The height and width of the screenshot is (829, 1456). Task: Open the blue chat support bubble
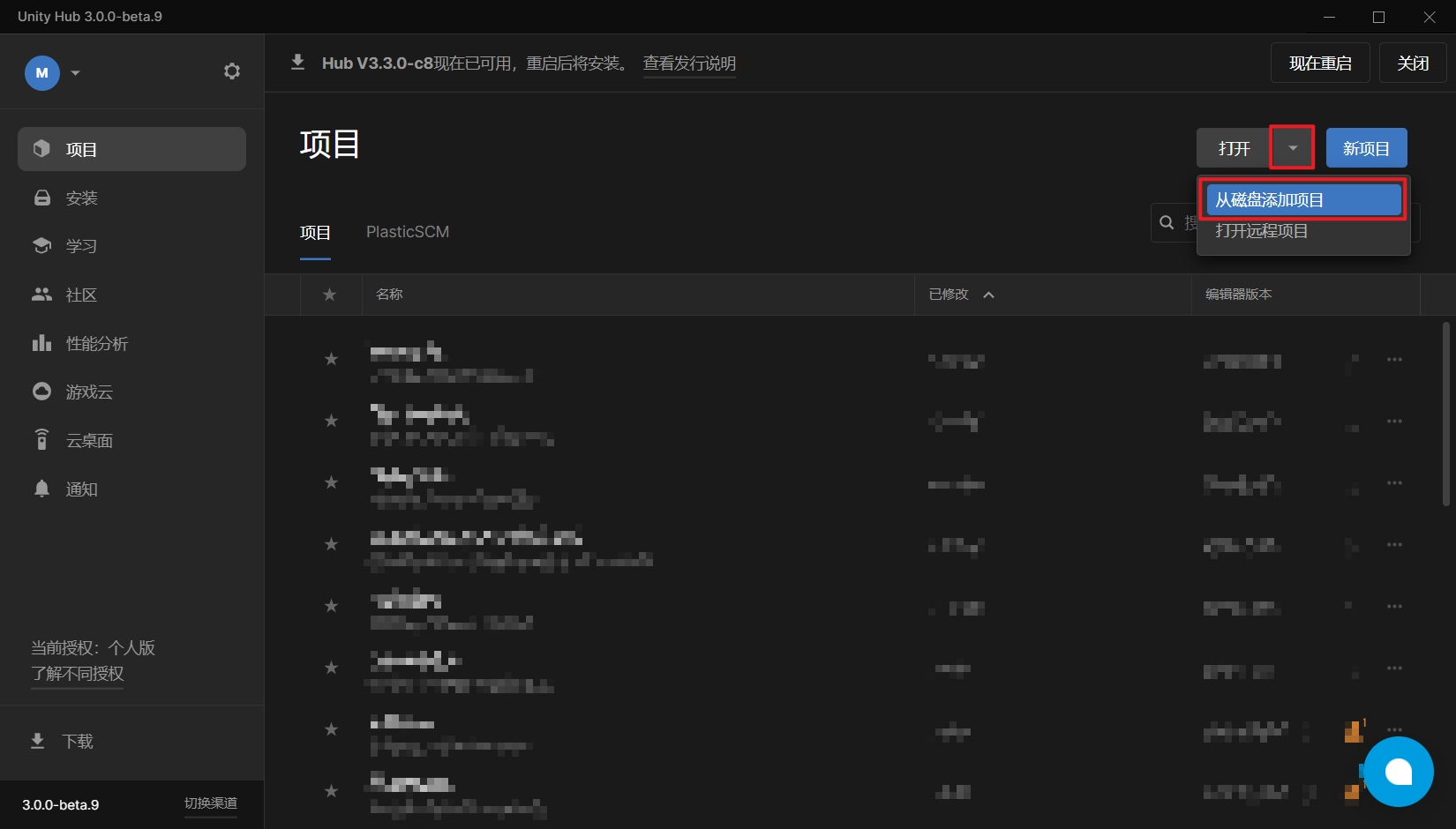[1399, 772]
